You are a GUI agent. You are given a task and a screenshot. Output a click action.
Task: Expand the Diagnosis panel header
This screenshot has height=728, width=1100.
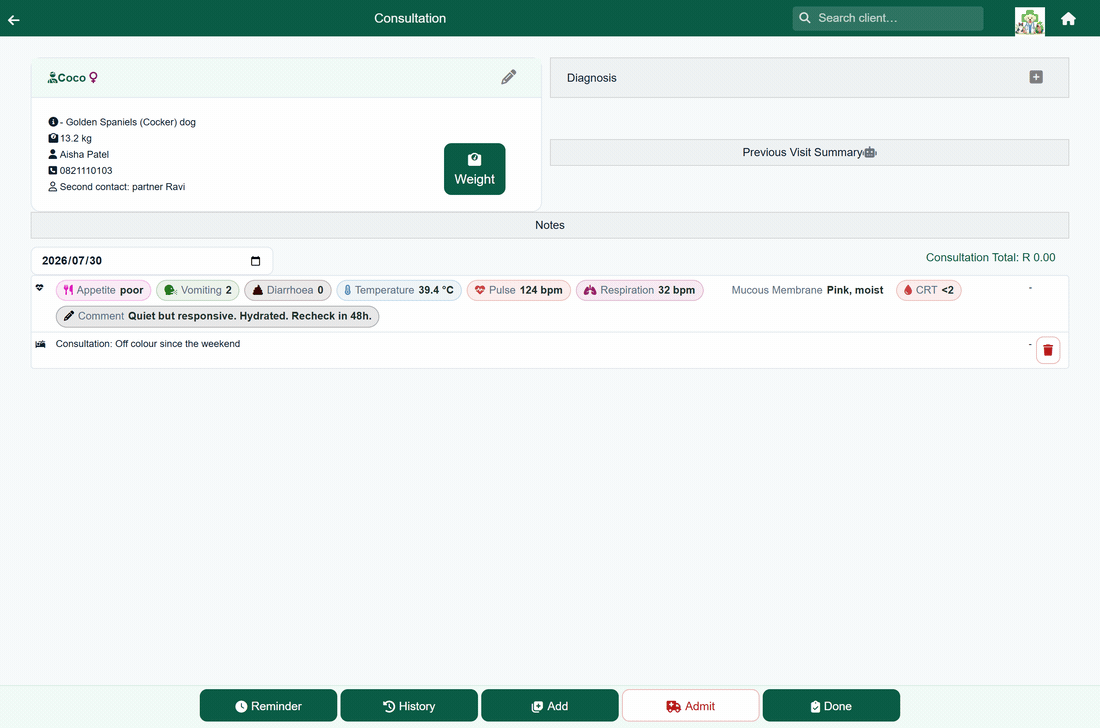coord(809,78)
